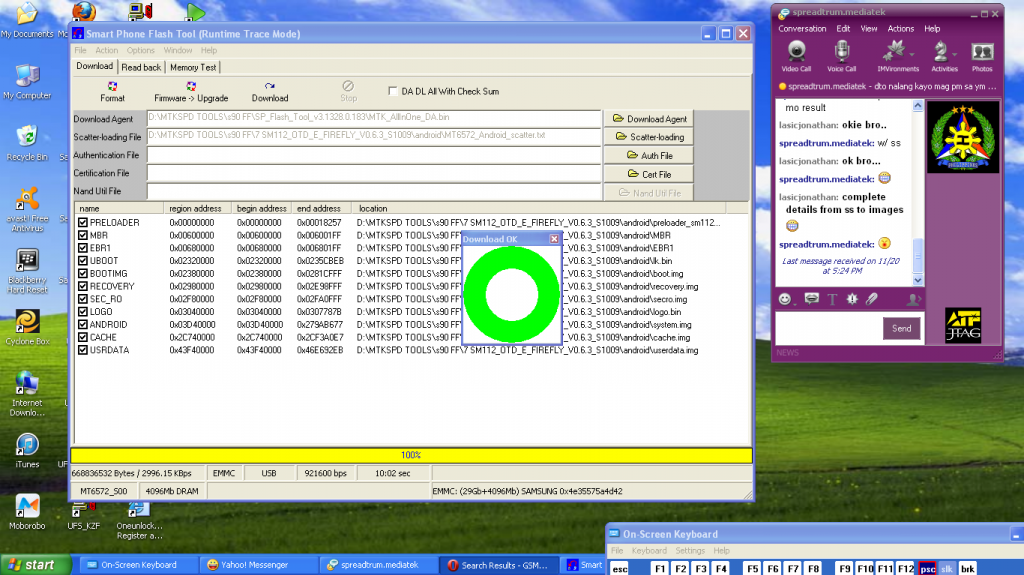Start a Voice Call in messenger
This screenshot has height=575, width=1024.
843,54
